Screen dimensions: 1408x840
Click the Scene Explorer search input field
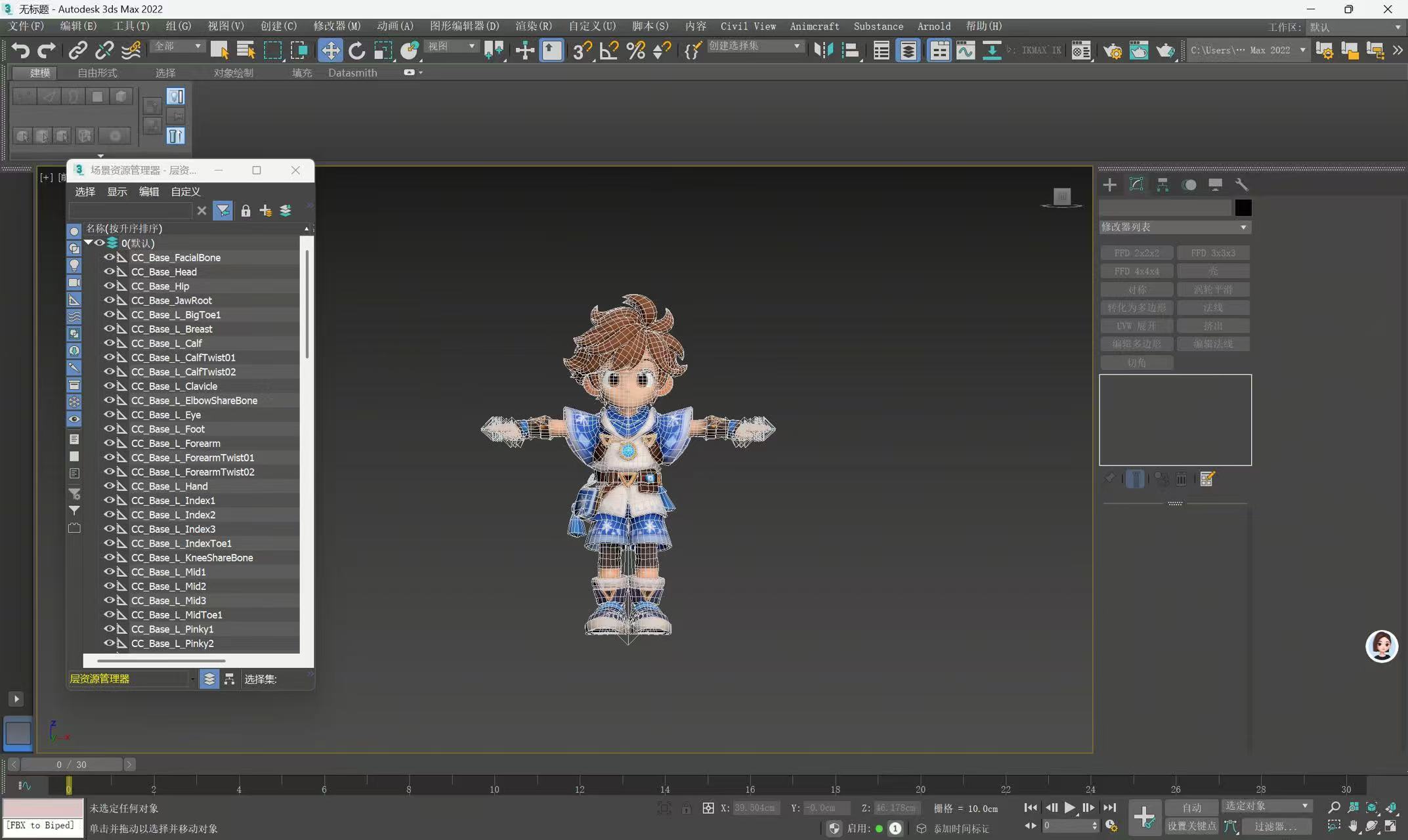pyautogui.click(x=131, y=211)
